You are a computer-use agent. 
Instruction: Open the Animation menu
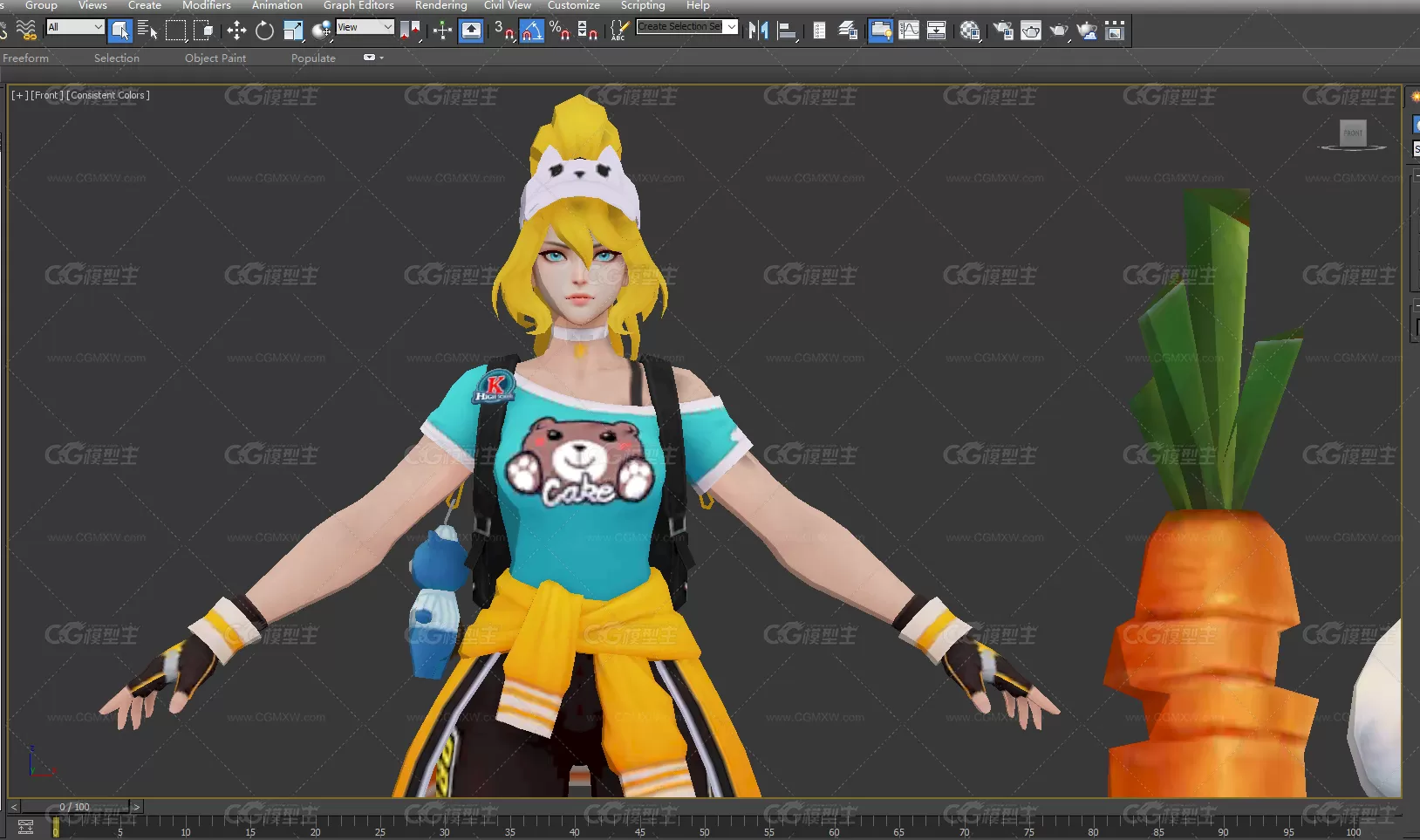pyautogui.click(x=277, y=5)
